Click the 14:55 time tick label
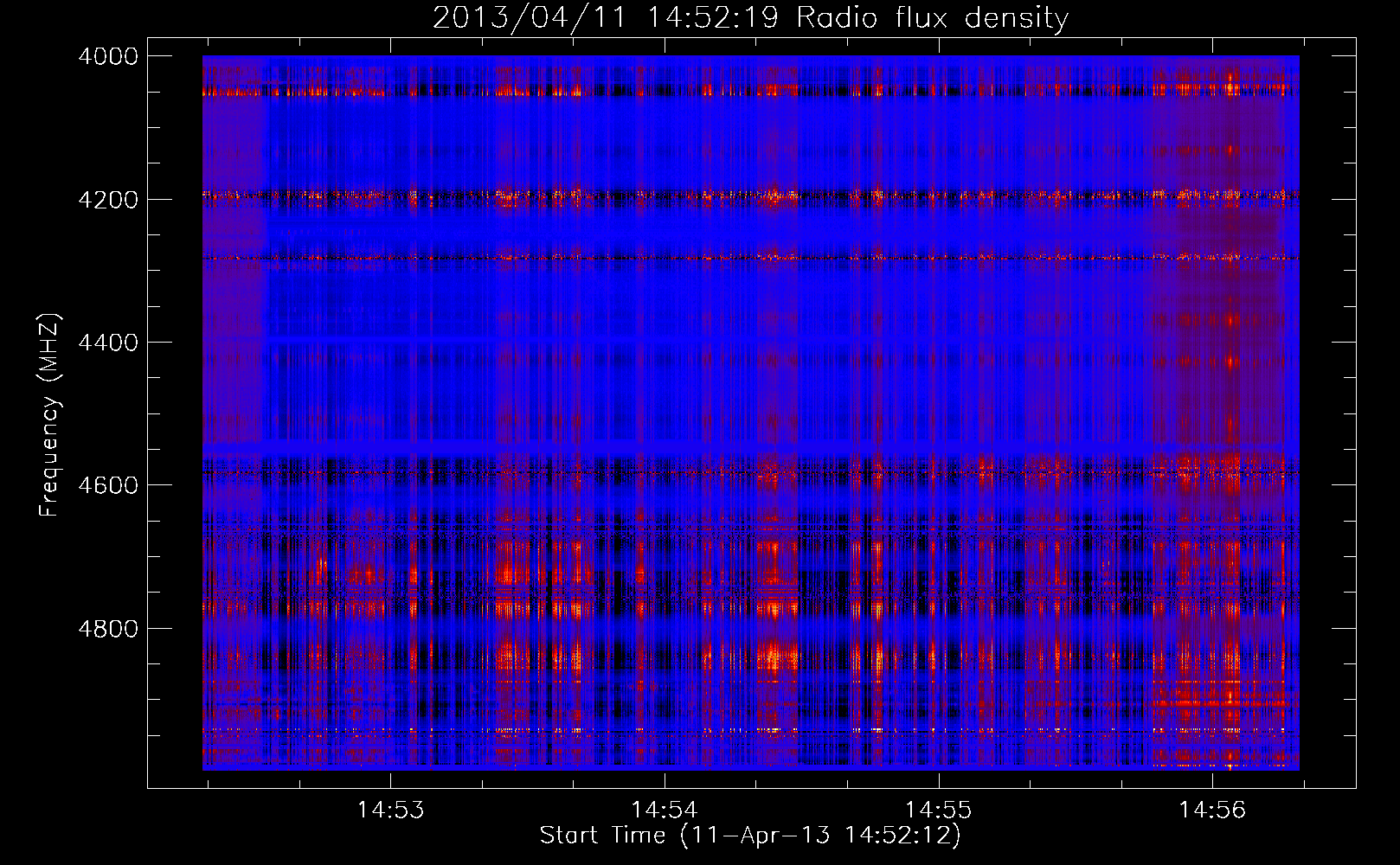This screenshot has width=1400, height=865. pyautogui.click(x=939, y=810)
